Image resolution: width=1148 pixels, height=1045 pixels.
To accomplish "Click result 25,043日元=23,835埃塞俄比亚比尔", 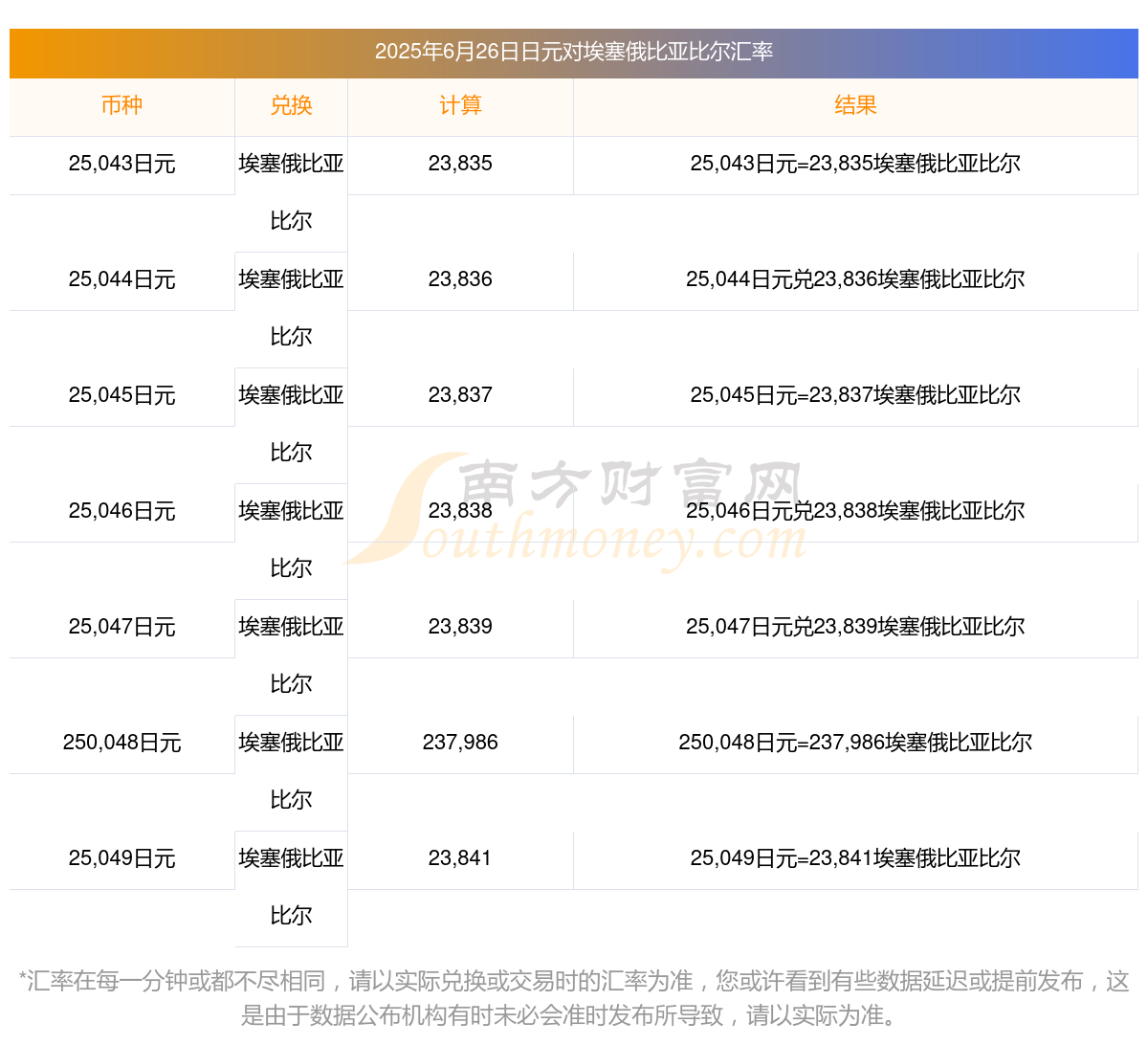I will click(x=855, y=164).
